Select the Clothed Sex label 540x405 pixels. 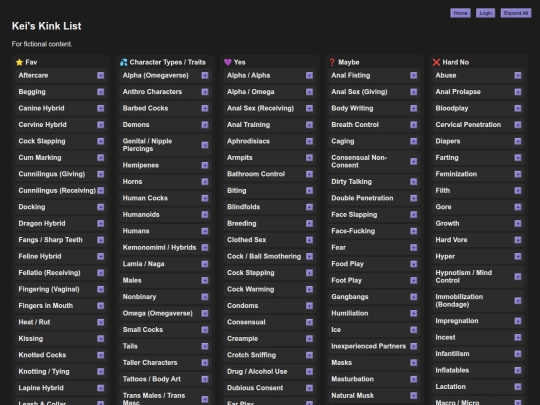[247, 240]
